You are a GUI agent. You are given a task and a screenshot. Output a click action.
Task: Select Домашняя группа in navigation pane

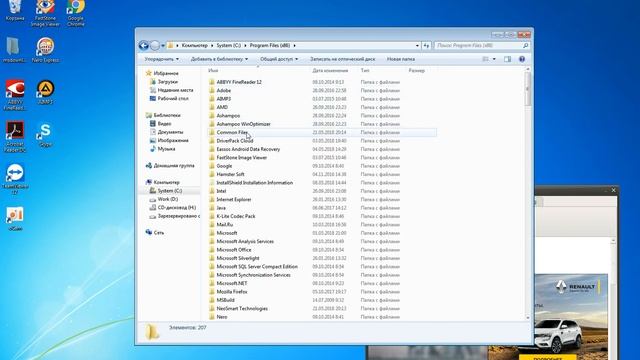174,166
